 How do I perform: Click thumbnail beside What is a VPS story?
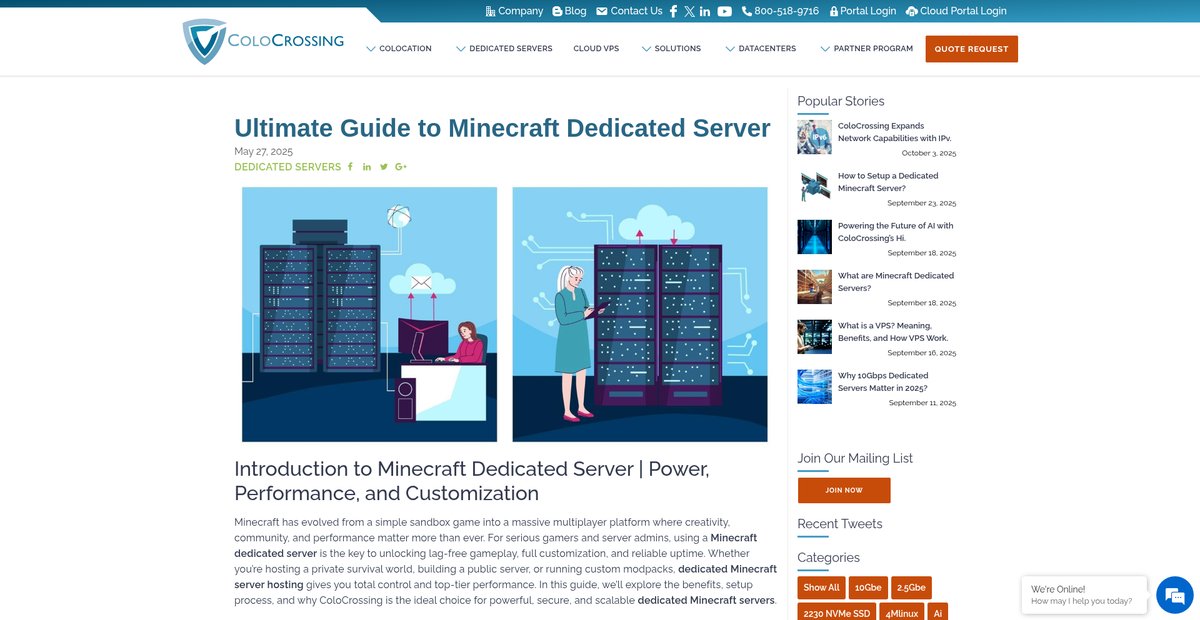(x=814, y=337)
